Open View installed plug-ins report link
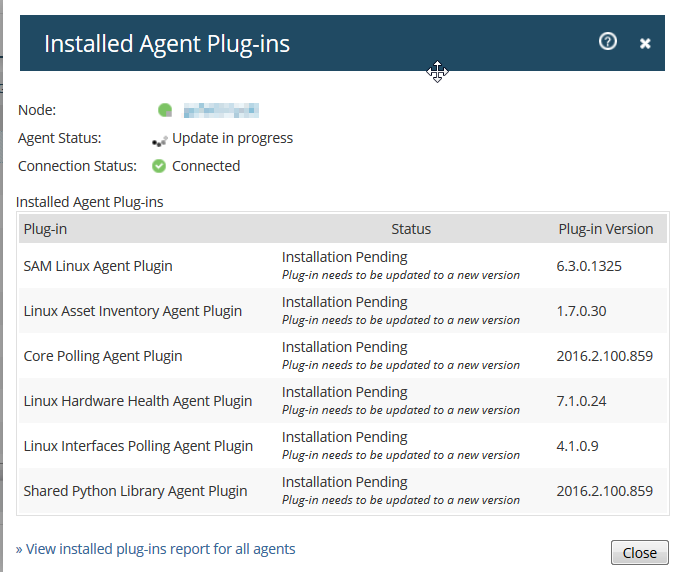The image size is (680, 572). coord(156,549)
